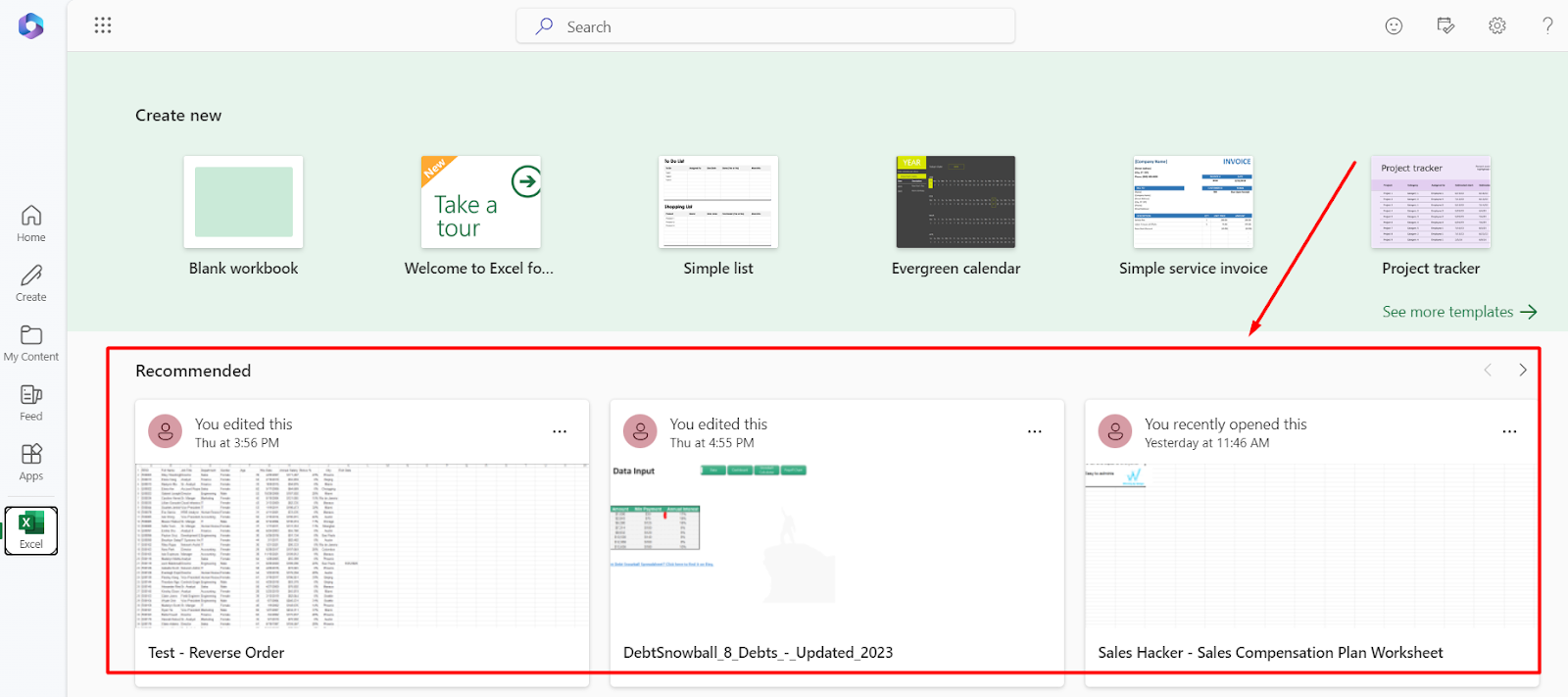This screenshot has width=1568, height=697.
Task: Open the Help question mark
Action: (x=1547, y=26)
